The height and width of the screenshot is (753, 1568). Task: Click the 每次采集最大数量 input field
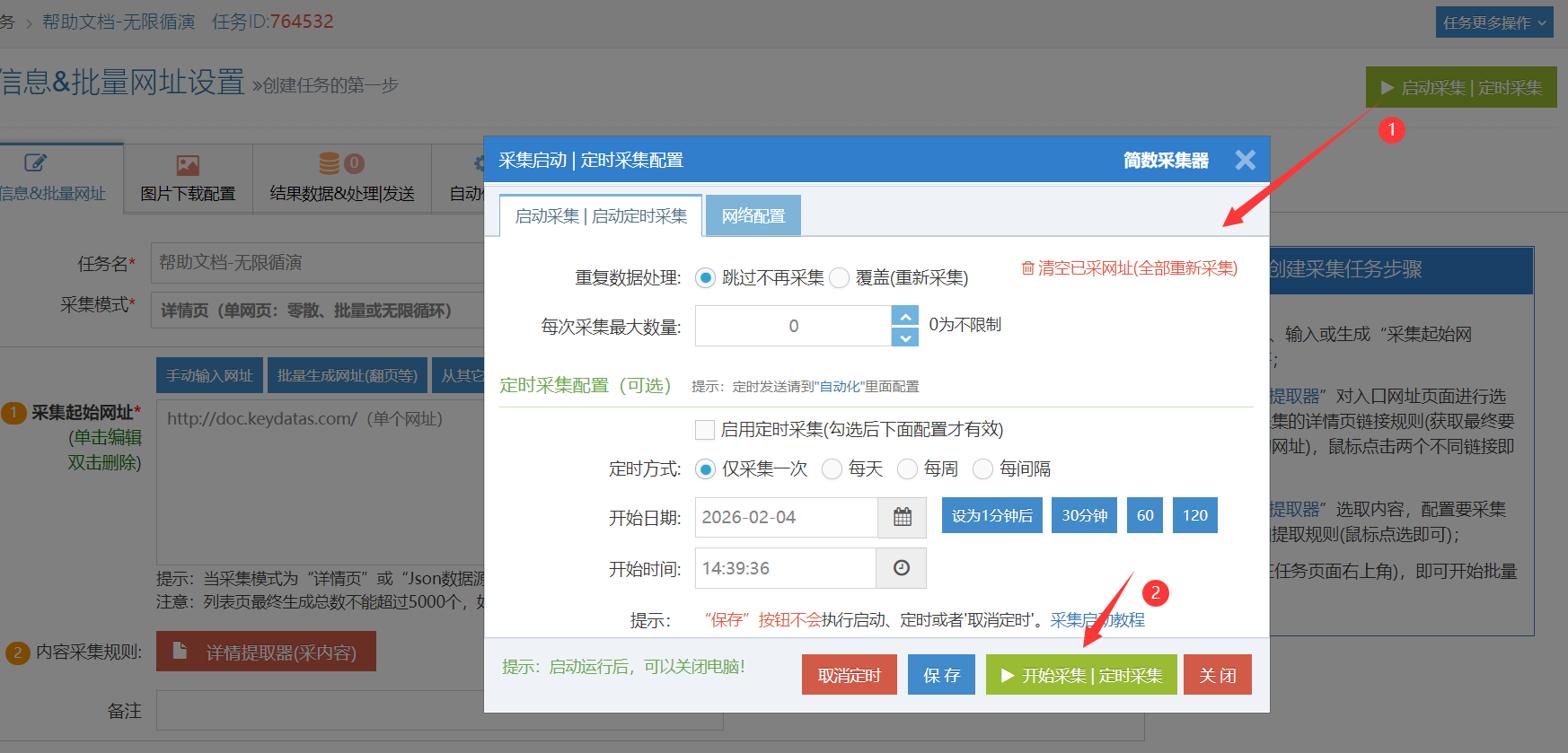tap(793, 326)
